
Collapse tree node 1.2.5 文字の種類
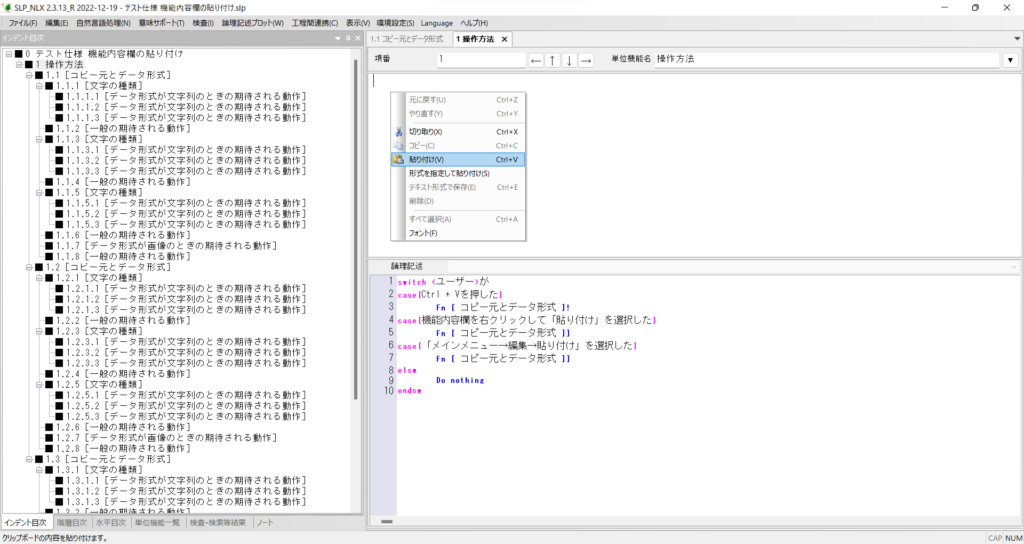[x=40, y=385]
